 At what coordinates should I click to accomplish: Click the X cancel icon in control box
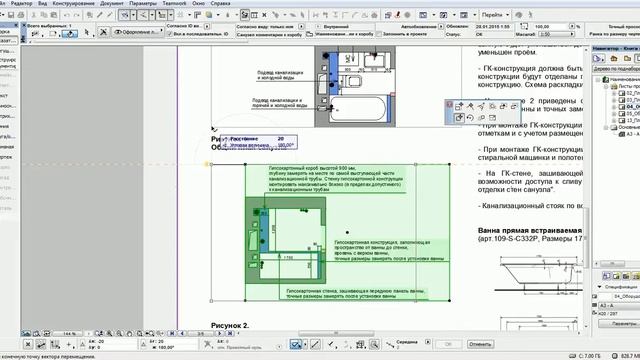[28, 344]
